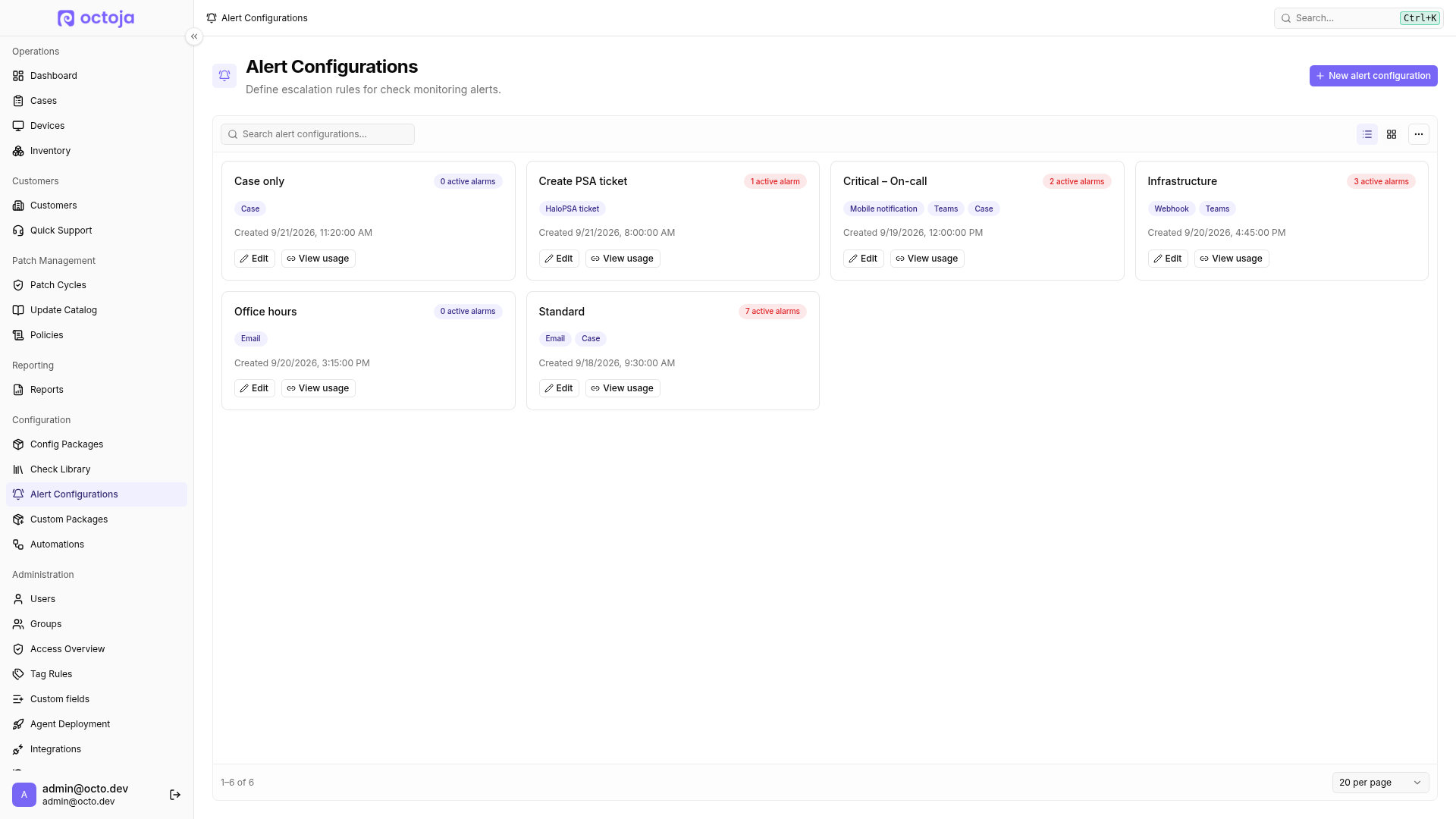This screenshot has height=819, width=1456.
Task: View usage for Office hours
Action: (x=318, y=388)
